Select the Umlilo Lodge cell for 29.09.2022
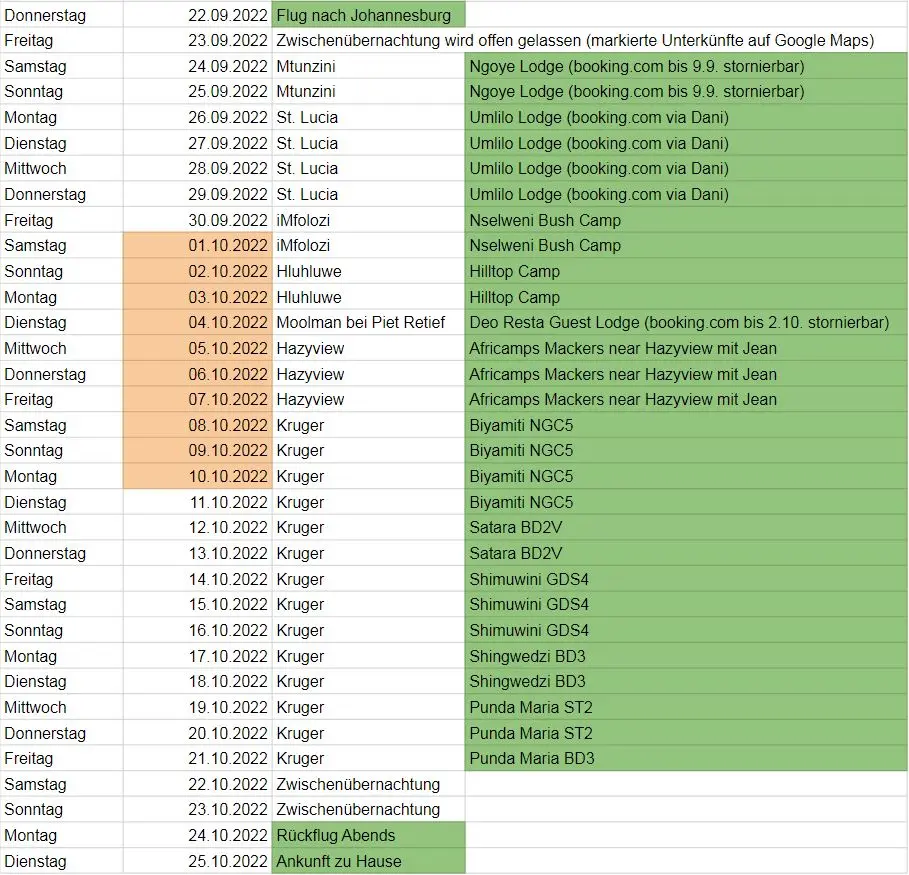This screenshot has height=875, width=909. (x=686, y=194)
